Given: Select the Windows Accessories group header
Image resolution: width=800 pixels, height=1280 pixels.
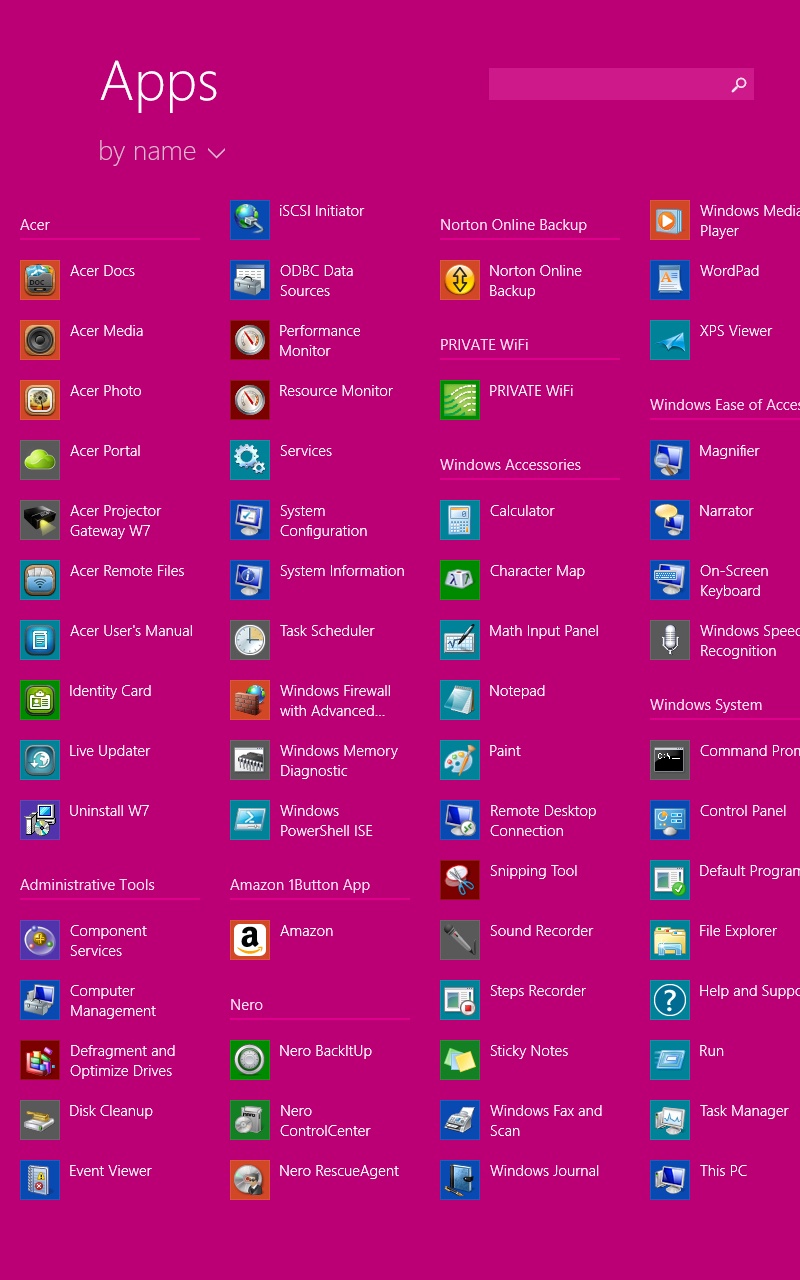Looking at the screenshot, I should click(x=510, y=465).
